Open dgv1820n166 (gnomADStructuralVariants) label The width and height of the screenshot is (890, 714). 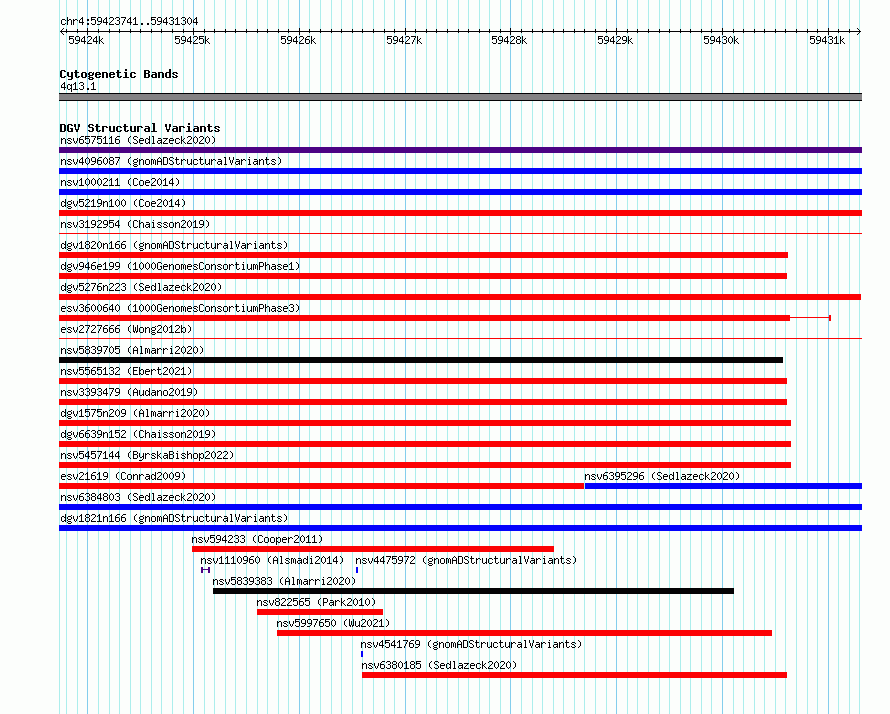click(x=174, y=245)
